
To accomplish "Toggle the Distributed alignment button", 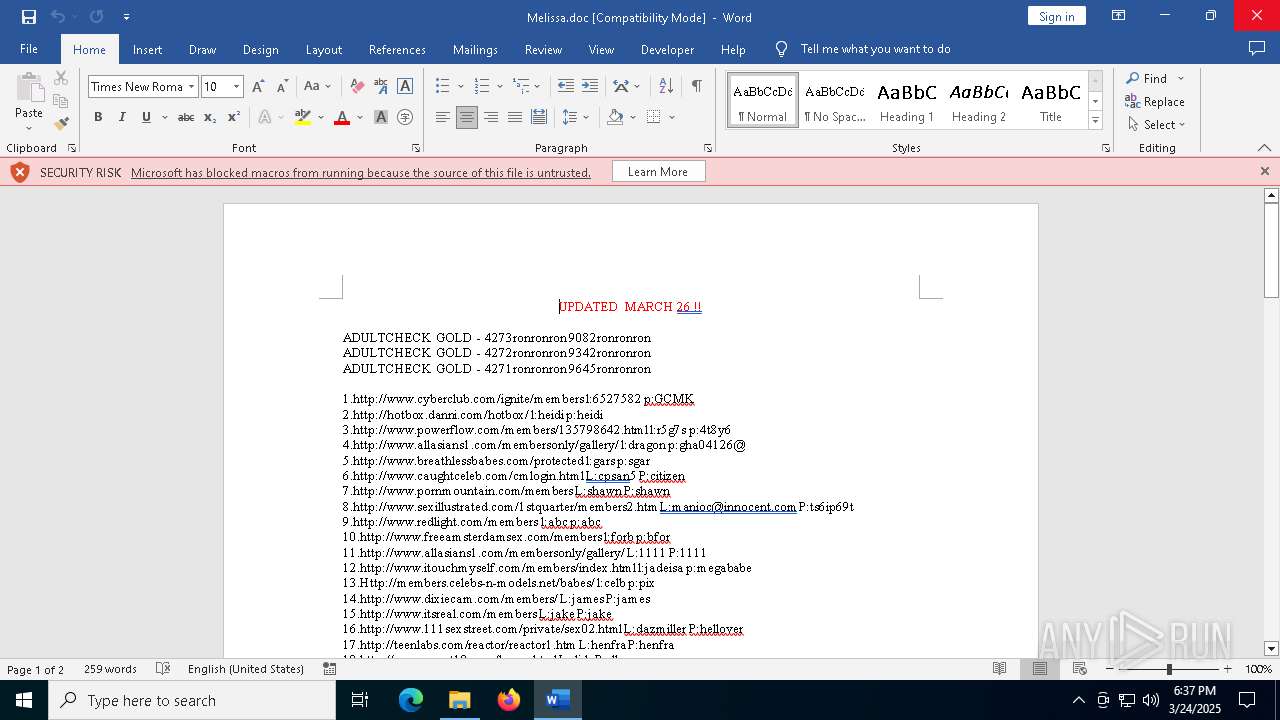I will [x=539, y=117].
